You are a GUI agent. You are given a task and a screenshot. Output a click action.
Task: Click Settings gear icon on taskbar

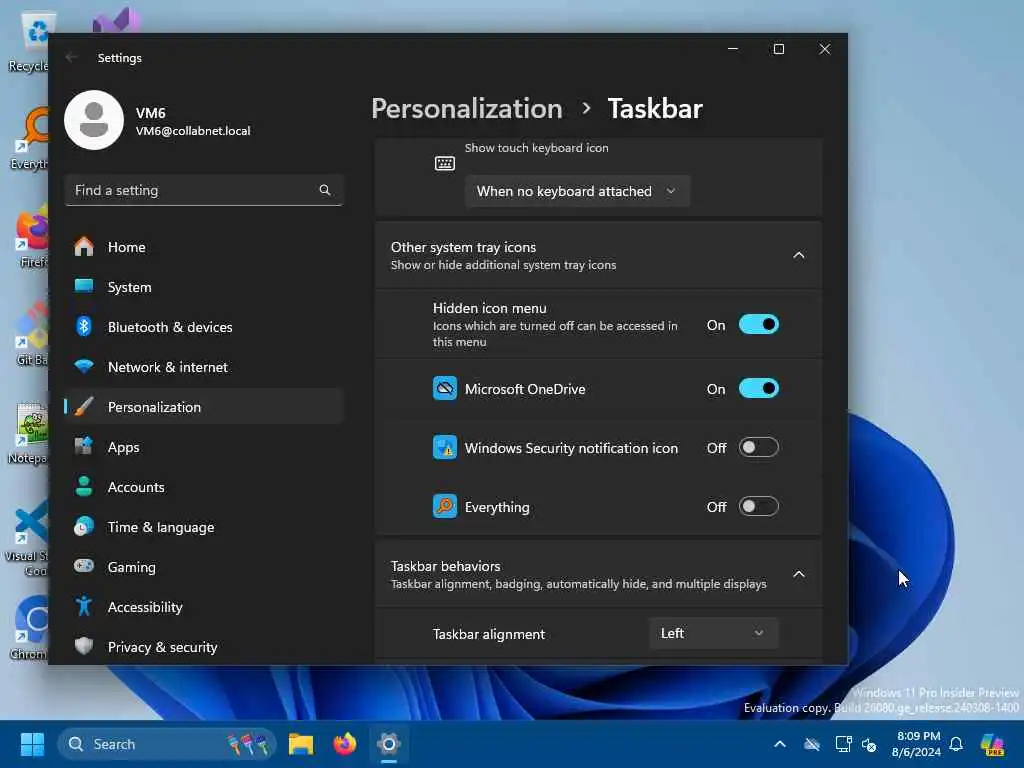(389, 744)
